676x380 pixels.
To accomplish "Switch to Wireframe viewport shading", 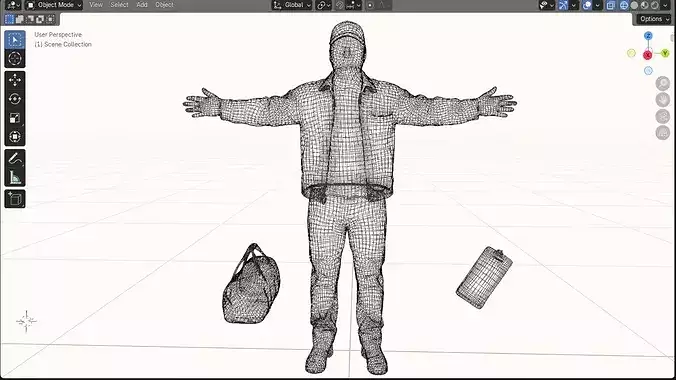I will point(623,5).
